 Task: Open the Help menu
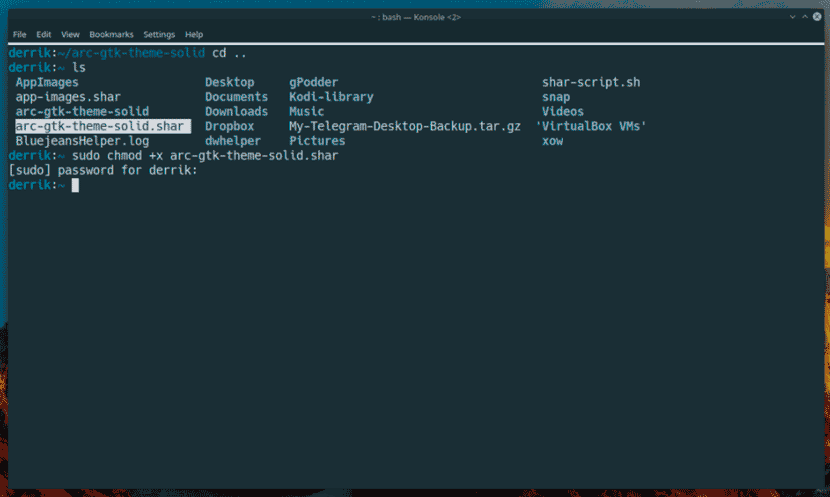[194, 34]
